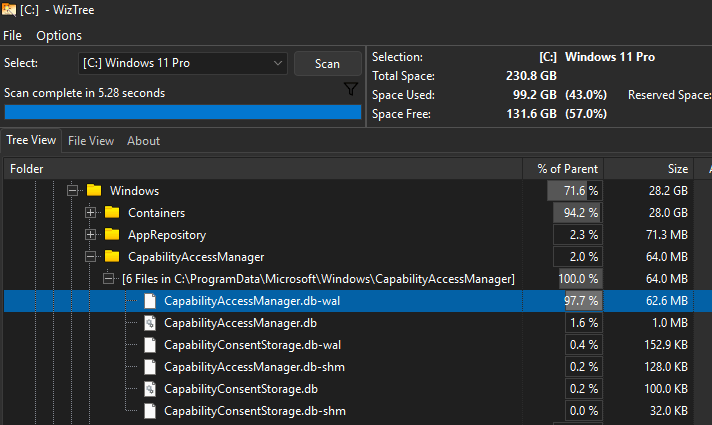Click the 71.6 % parent bar for Windows

(x=575, y=191)
